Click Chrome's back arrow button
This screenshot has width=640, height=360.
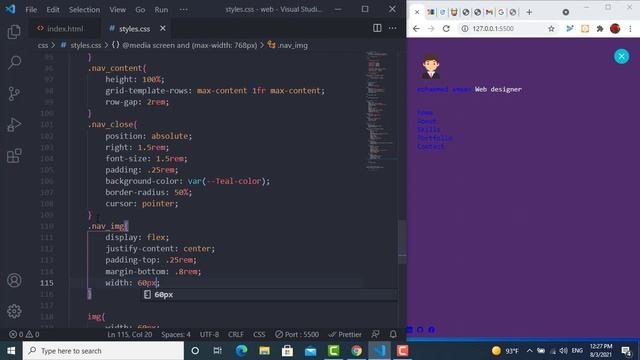coord(416,29)
